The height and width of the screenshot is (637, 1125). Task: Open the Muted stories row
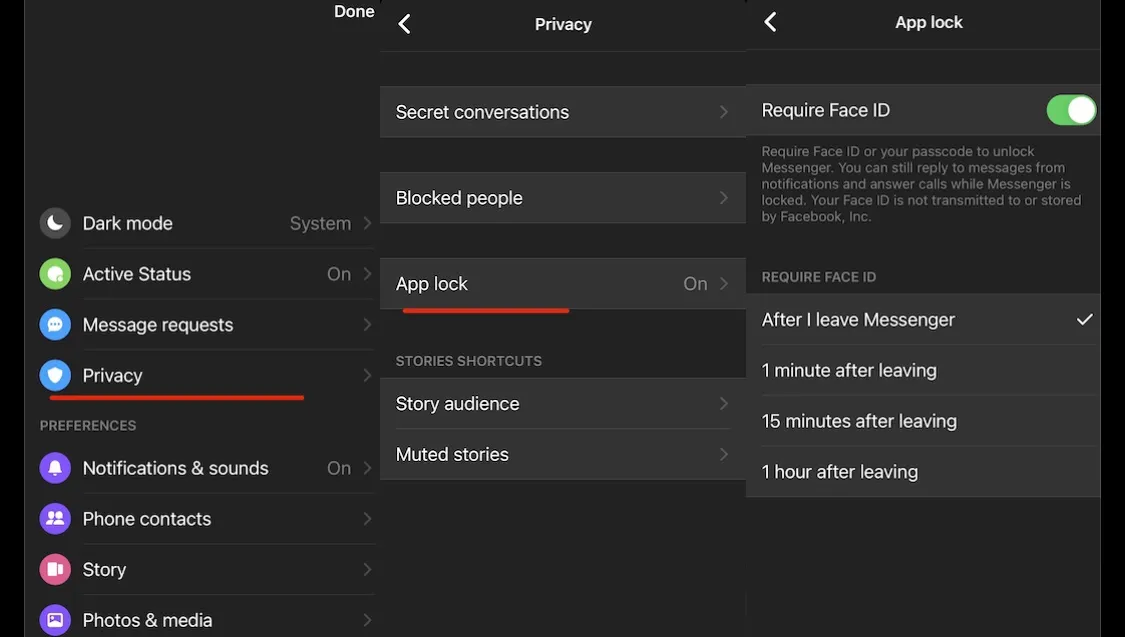click(563, 455)
